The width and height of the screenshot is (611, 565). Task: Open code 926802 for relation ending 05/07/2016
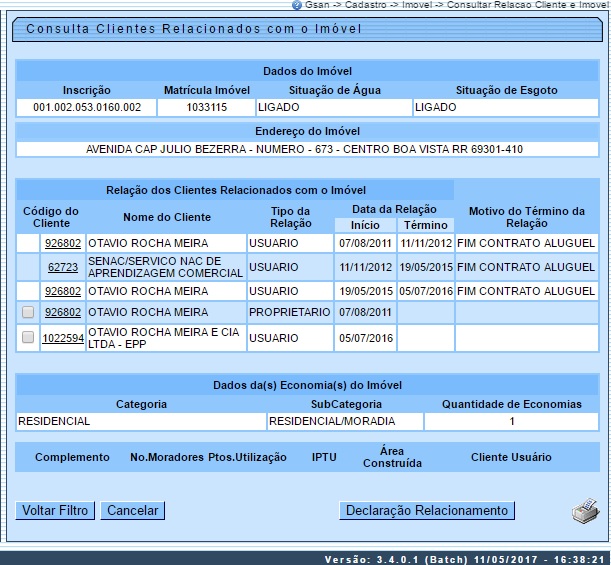(62, 291)
